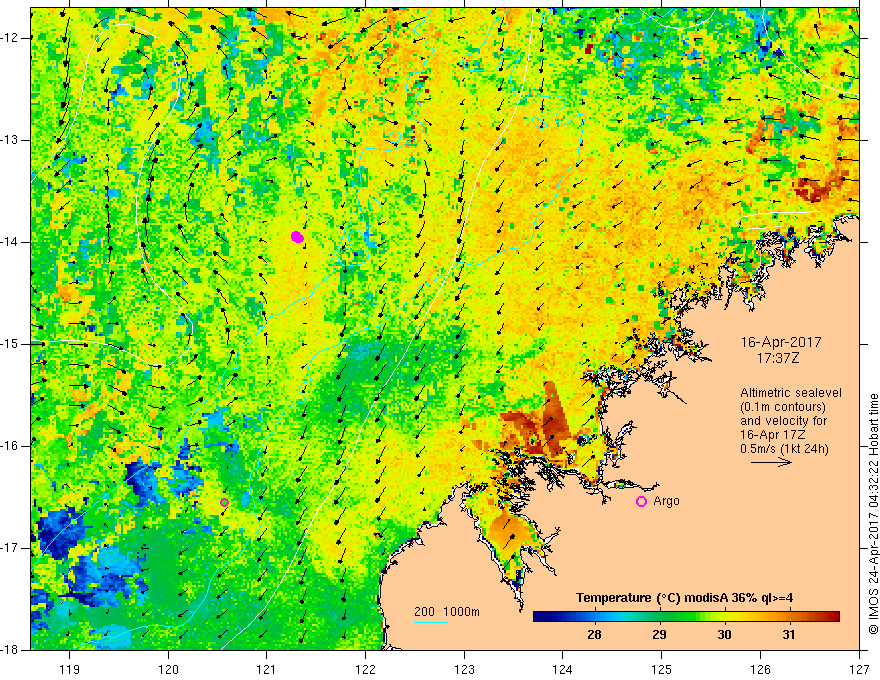
Task: Click the hollow magenta Argo circle near 120.5°E
Action: coord(224,502)
